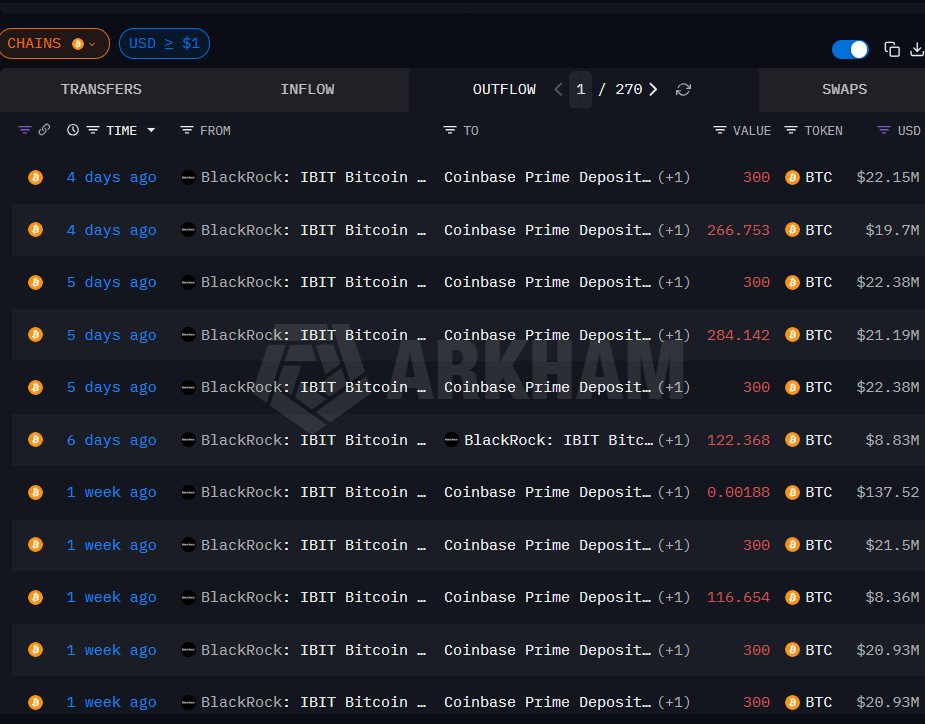This screenshot has height=724, width=925.
Task: Click the 116.654 value cell
Action: [x=738, y=597]
